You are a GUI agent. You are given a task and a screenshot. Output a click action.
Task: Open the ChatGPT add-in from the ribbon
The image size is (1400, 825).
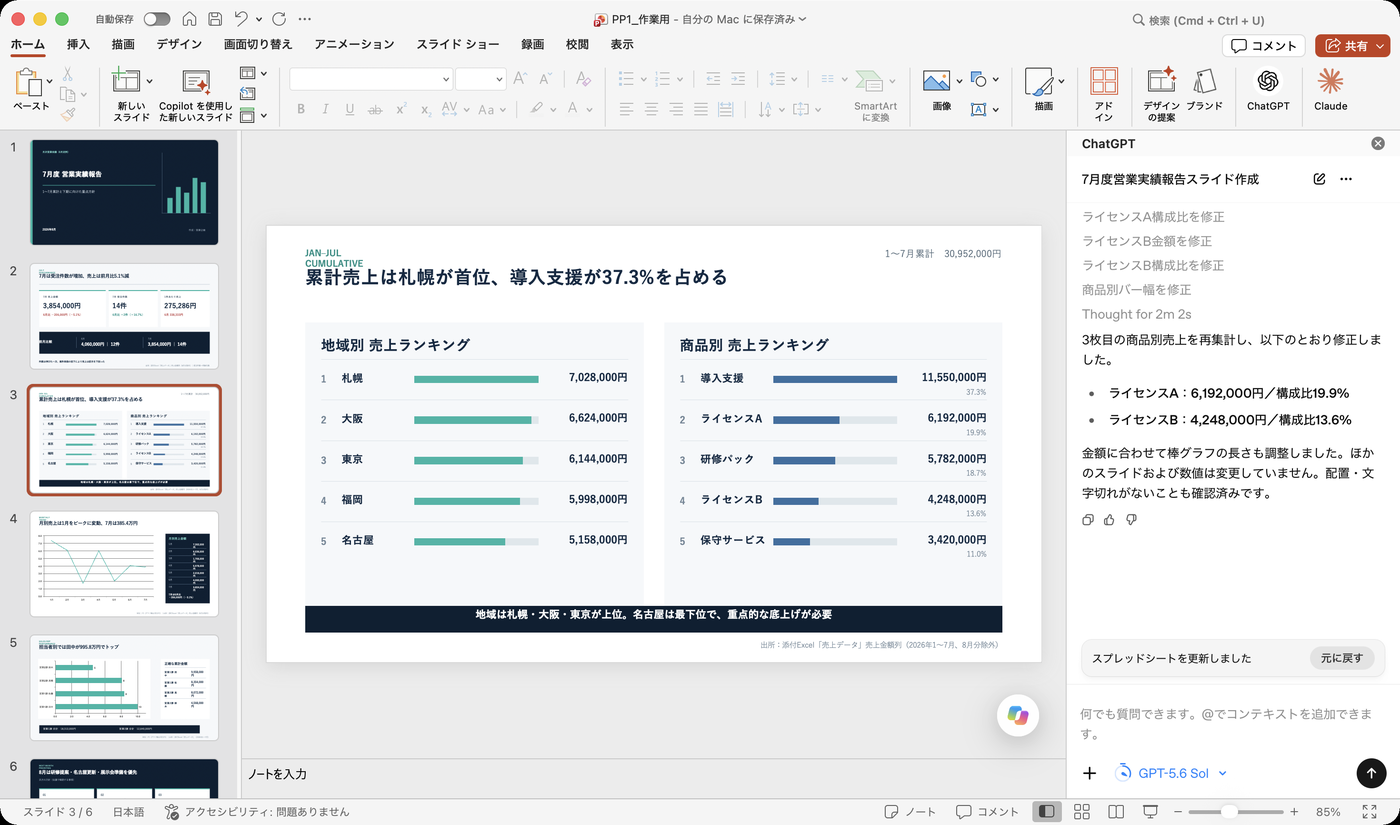coord(1268,89)
